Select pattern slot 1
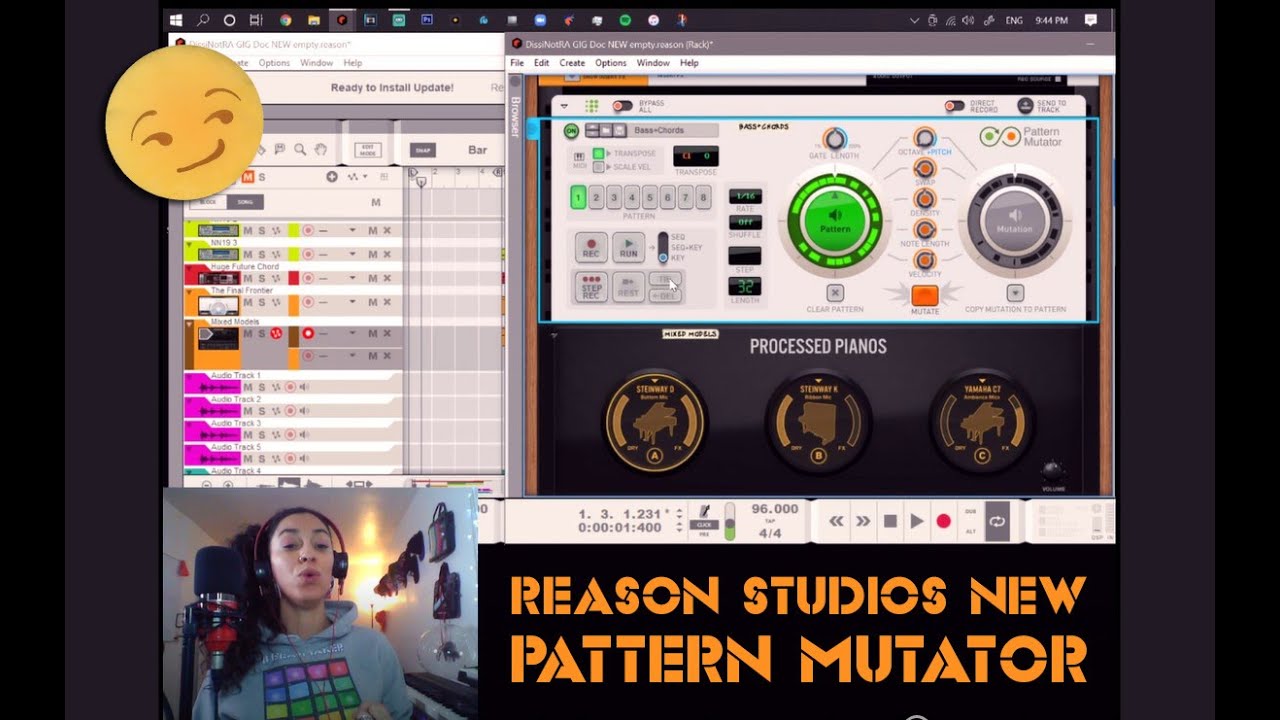This screenshot has width=1280, height=720. click(x=578, y=198)
